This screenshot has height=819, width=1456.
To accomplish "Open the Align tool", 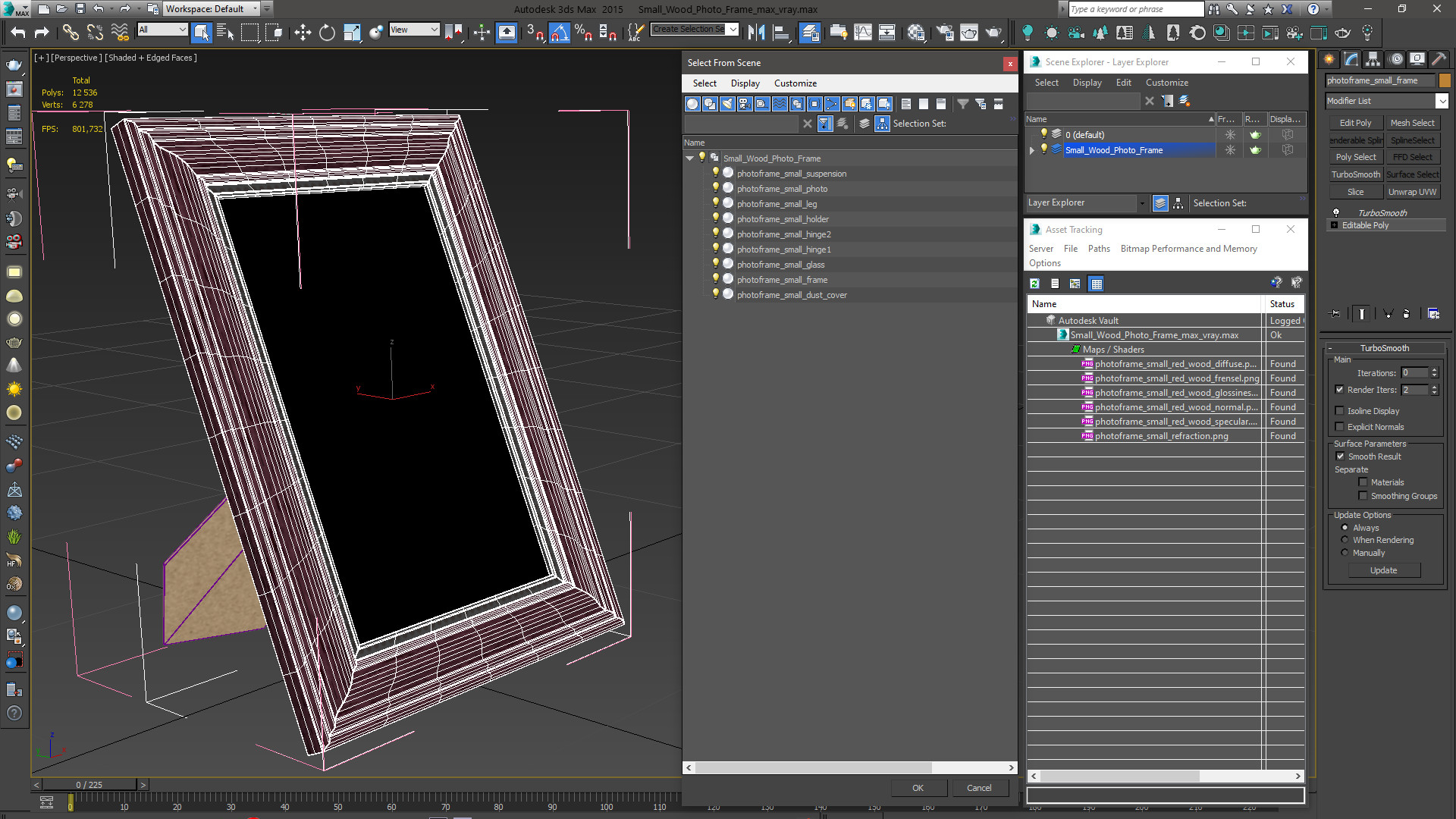I will 781,32.
